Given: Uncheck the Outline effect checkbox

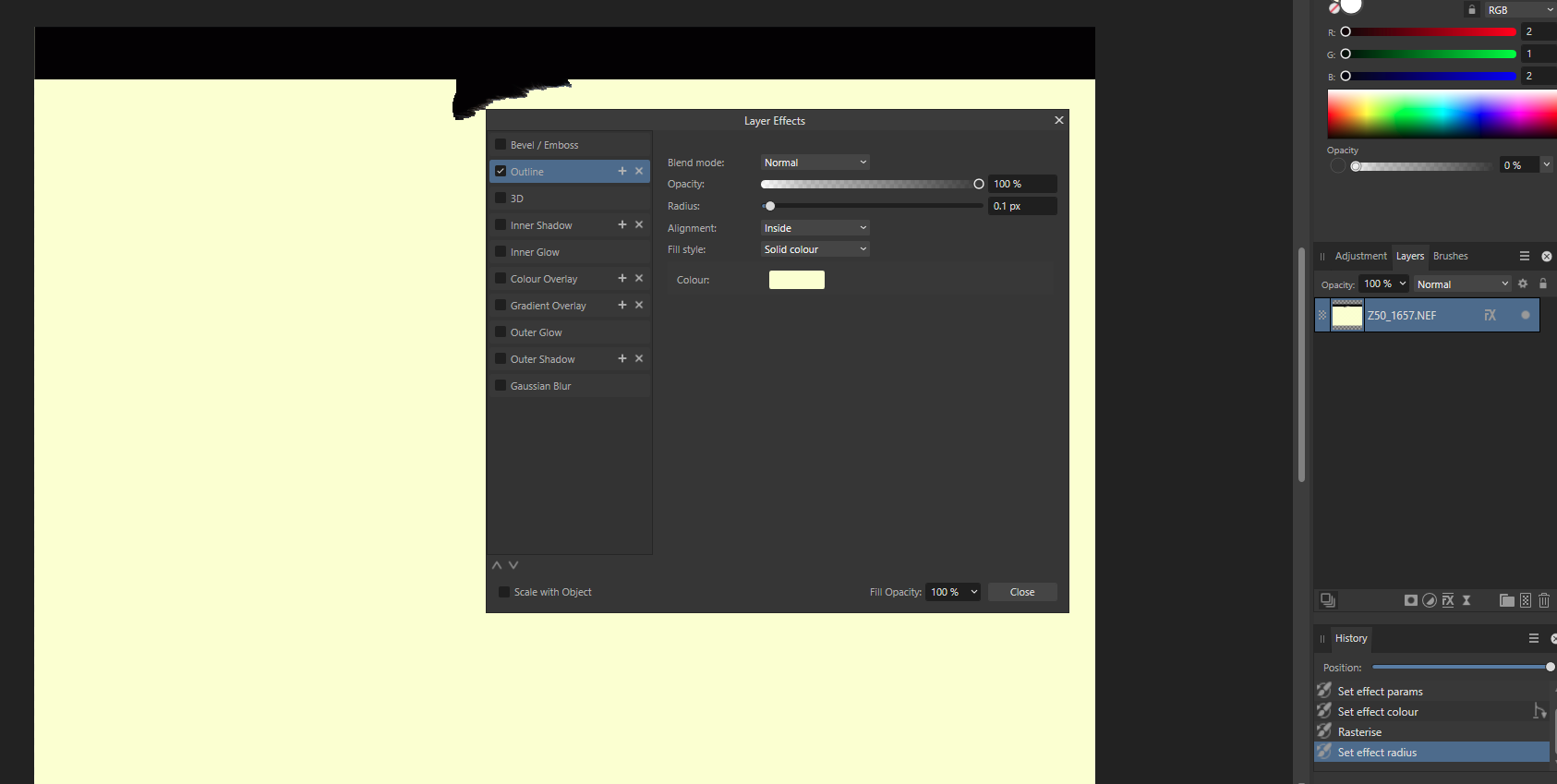Looking at the screenshot, I should pos(501,171).
